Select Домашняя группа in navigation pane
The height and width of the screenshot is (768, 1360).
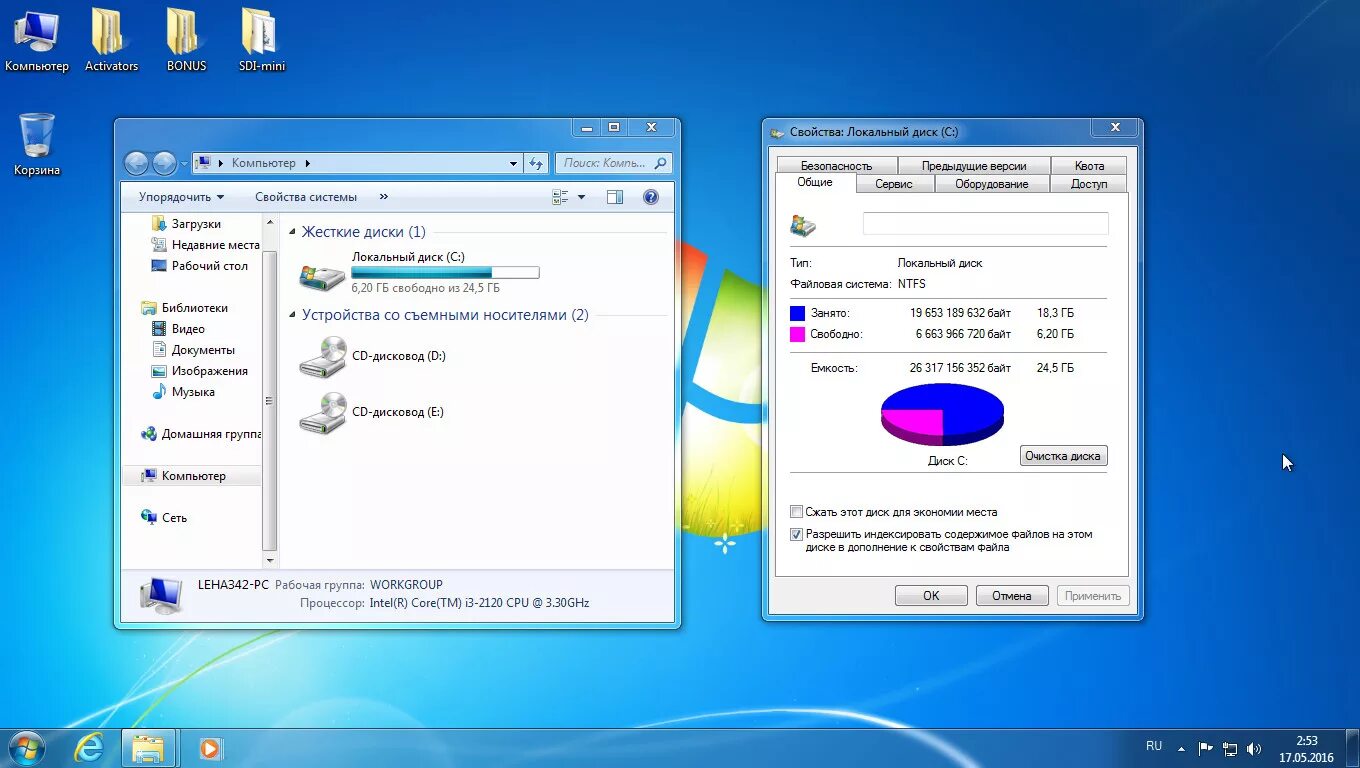click(201, 434)
